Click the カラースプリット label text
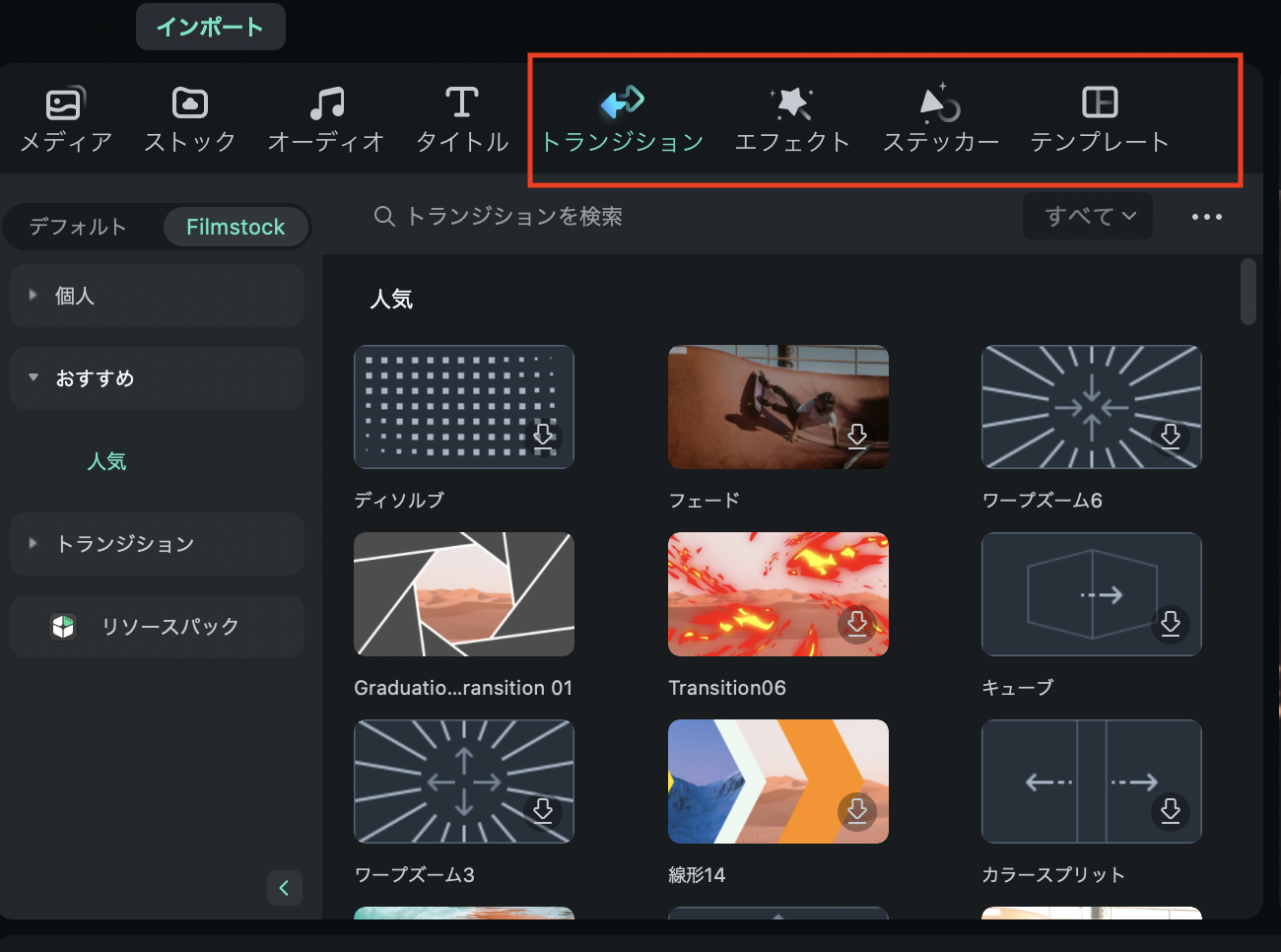Image resolution: width=1281 pixels, height=952 pixels. pos(1053,875)
